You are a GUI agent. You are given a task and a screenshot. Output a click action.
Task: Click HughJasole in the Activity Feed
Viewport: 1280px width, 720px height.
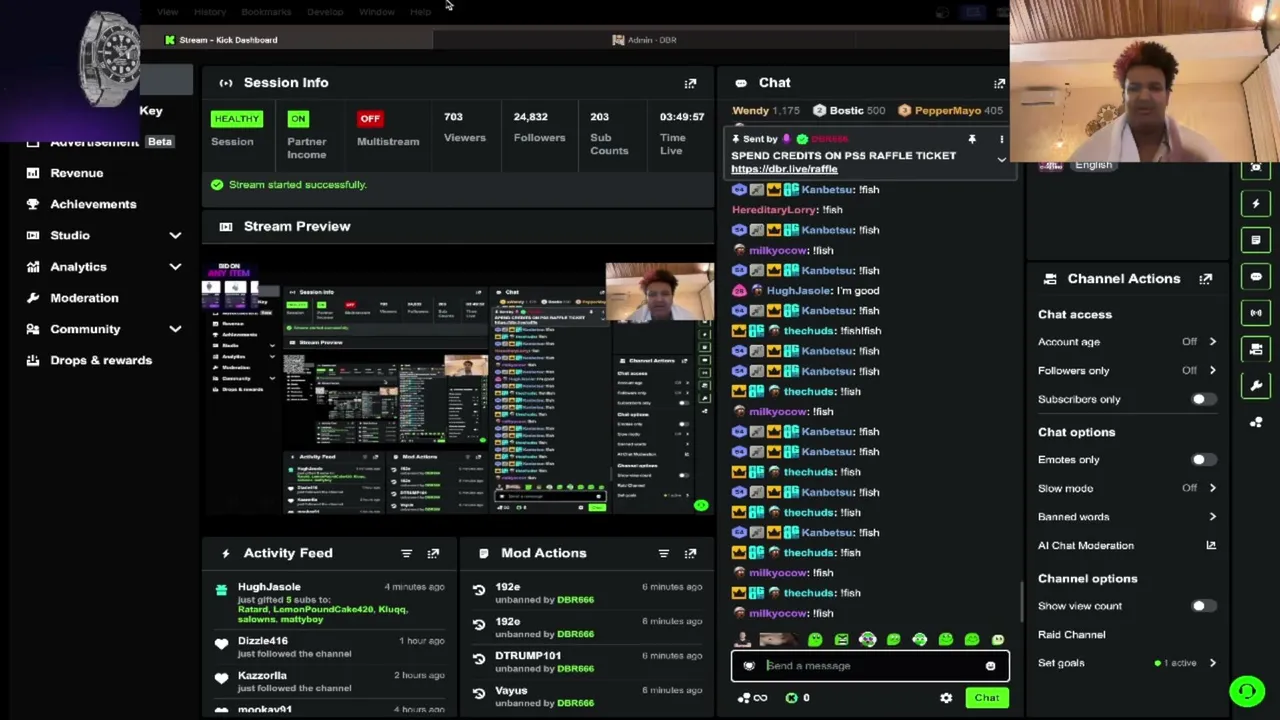(269, 587)
